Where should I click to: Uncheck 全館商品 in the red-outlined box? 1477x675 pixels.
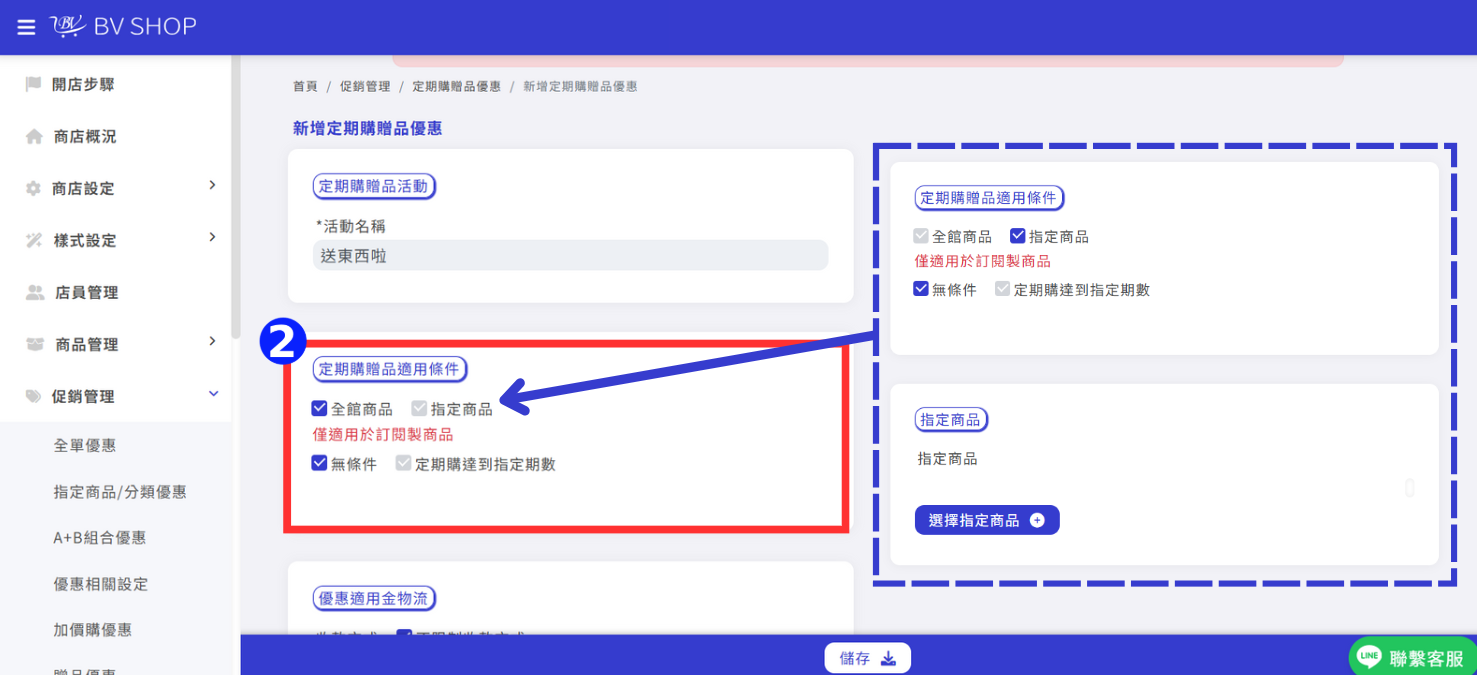pyautogui.click(x=320, y=409)
